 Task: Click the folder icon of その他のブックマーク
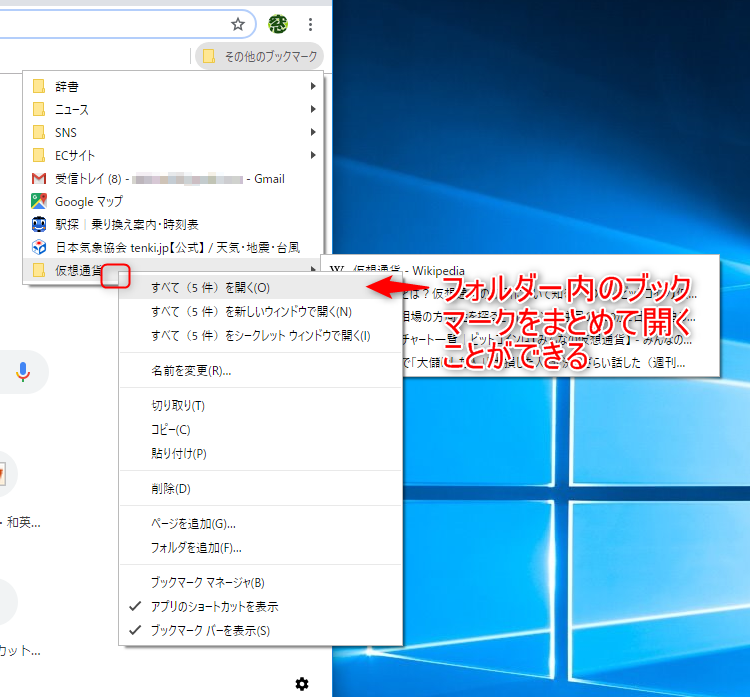tap(209, 56)
